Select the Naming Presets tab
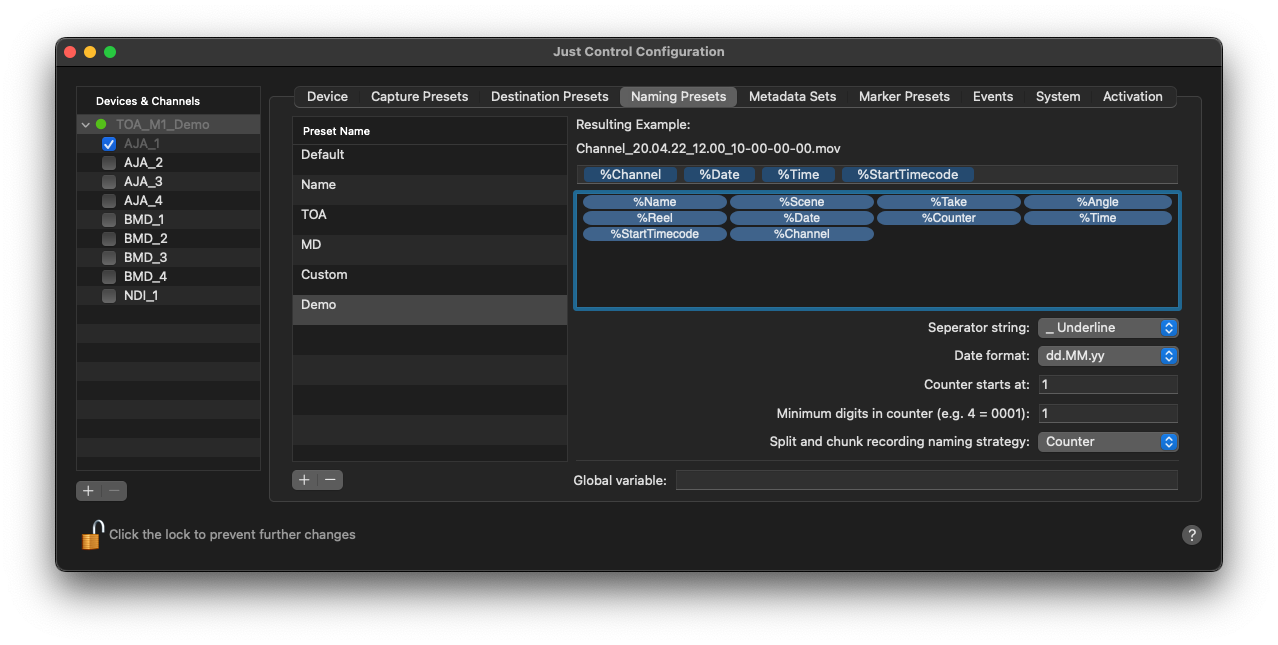Viewport: 1278px width, 645px height. tap(678, 97)
